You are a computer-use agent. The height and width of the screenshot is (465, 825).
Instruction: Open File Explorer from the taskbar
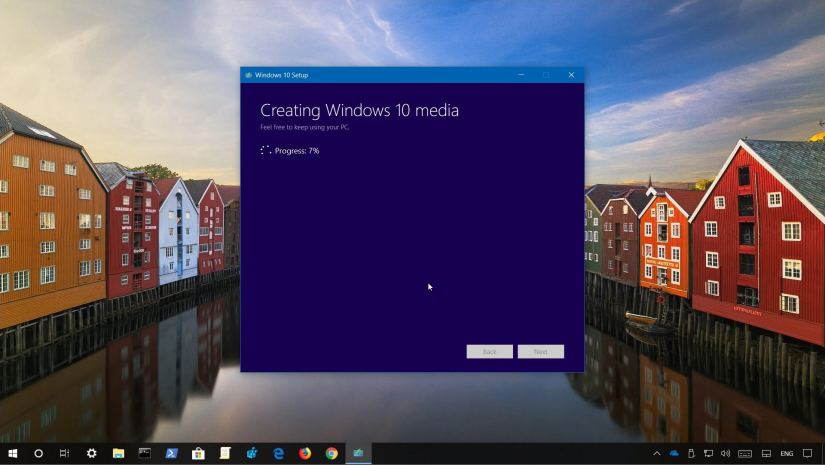coord(118,453)
